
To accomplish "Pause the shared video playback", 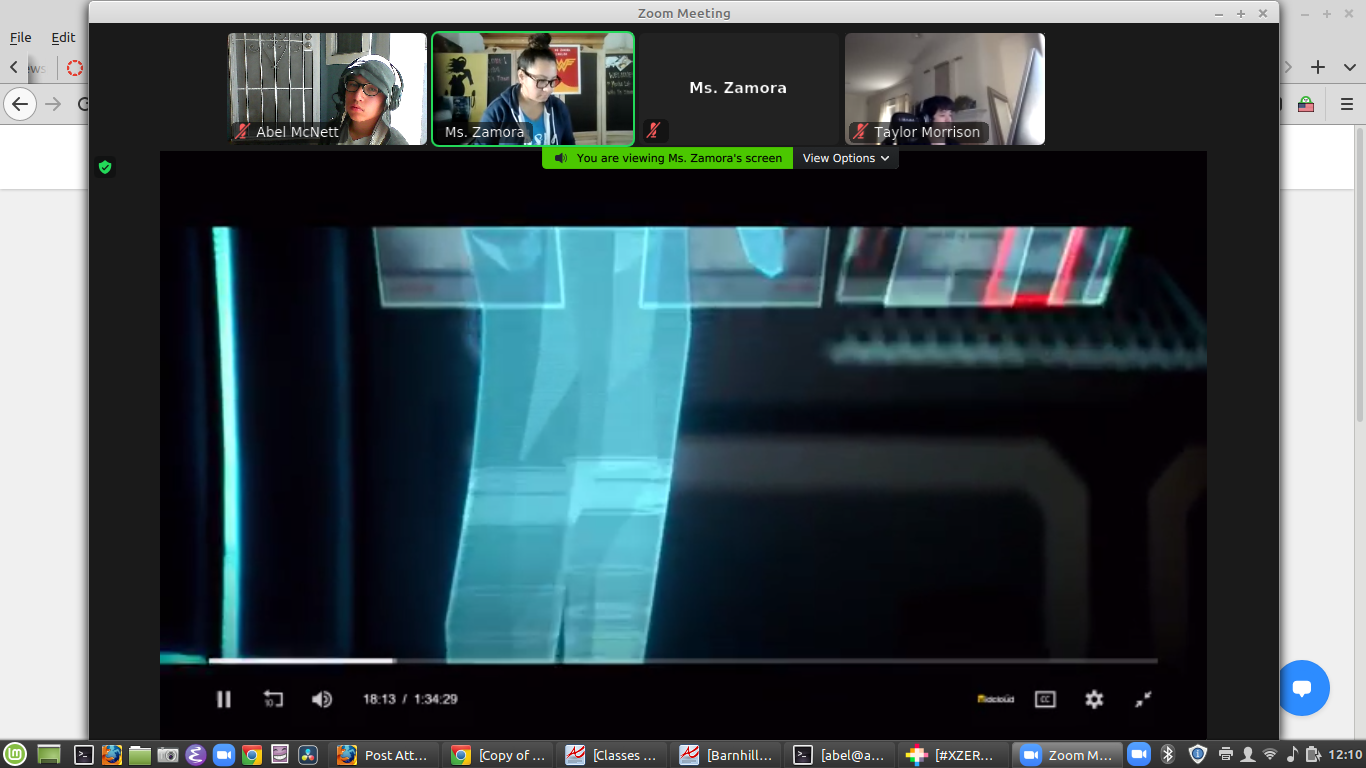I will pyautogui.click(x=224, y=699).
